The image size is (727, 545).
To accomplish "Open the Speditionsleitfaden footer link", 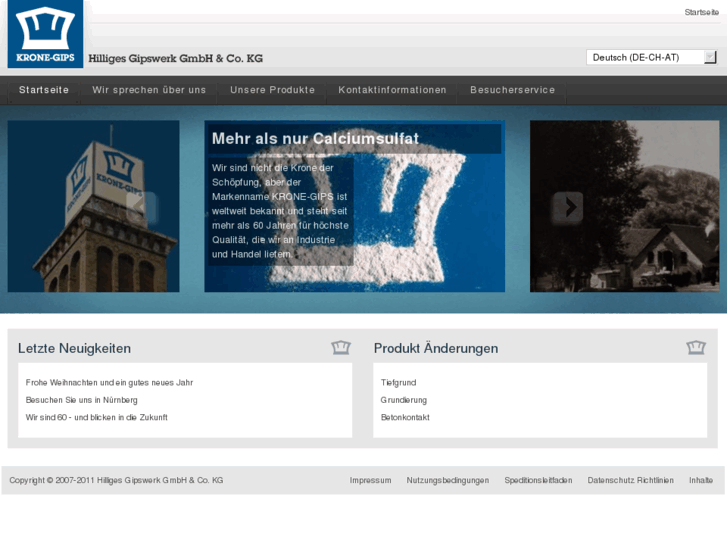I will point(538,481).
